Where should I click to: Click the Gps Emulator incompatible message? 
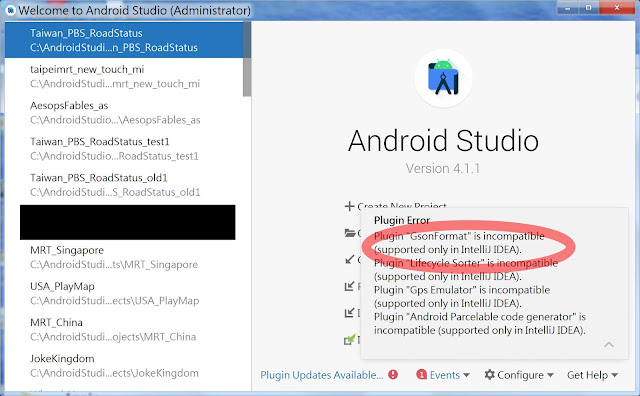[462, 297]
